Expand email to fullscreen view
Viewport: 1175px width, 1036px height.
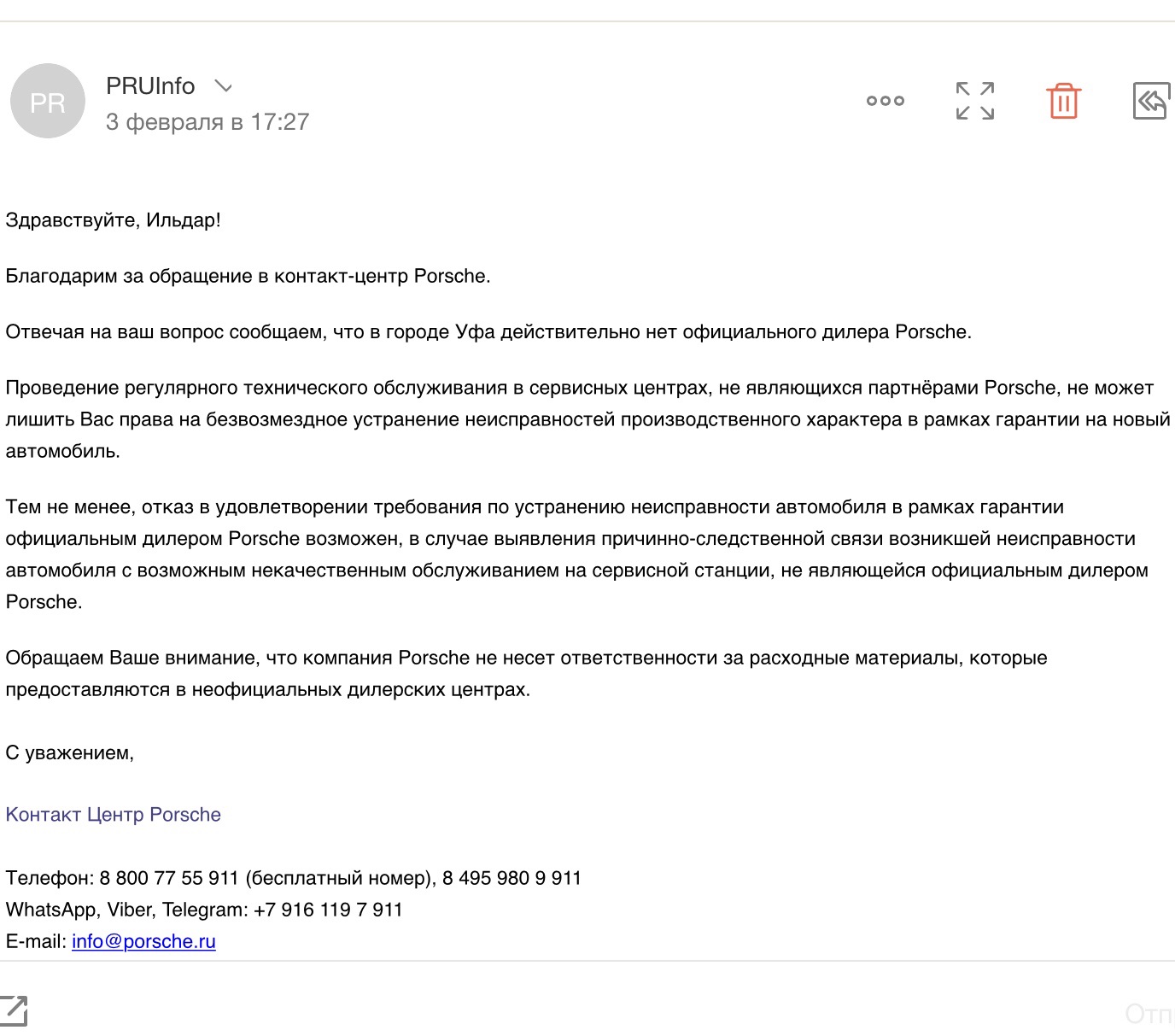975,101
